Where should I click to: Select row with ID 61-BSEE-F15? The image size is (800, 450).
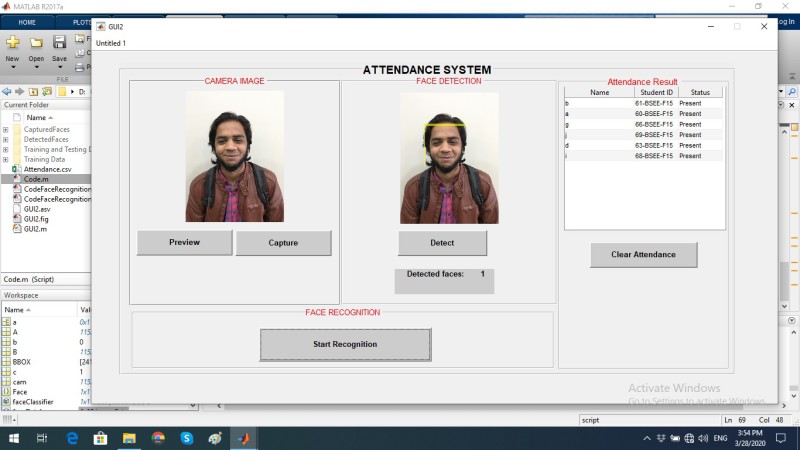pyautogui.click(x=643, y=103)
